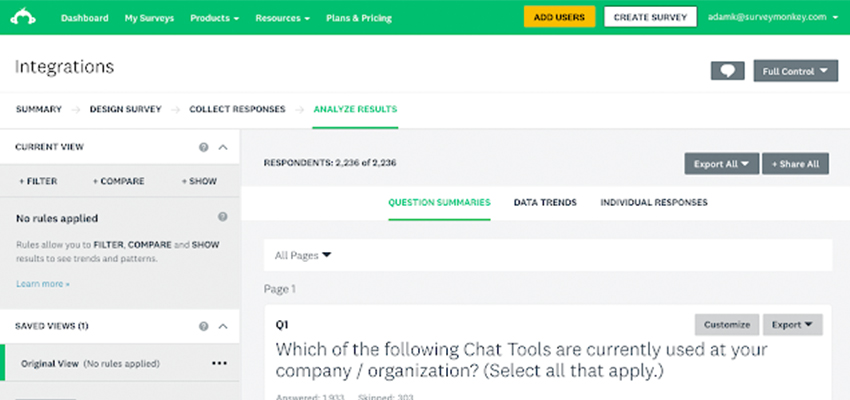The height and width of the screenshot is (400, 850).
Task: Click the Q1 Customize button
Action: (727, 325)
